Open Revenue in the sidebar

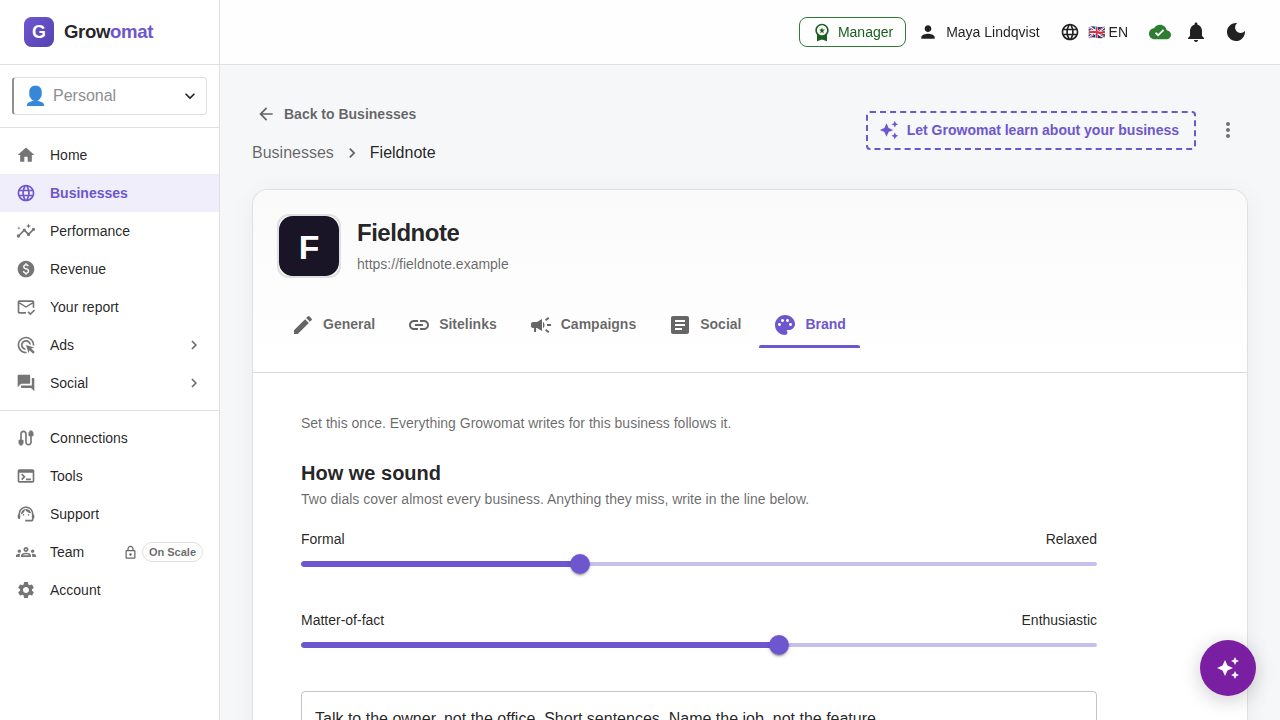click(110, 269)
